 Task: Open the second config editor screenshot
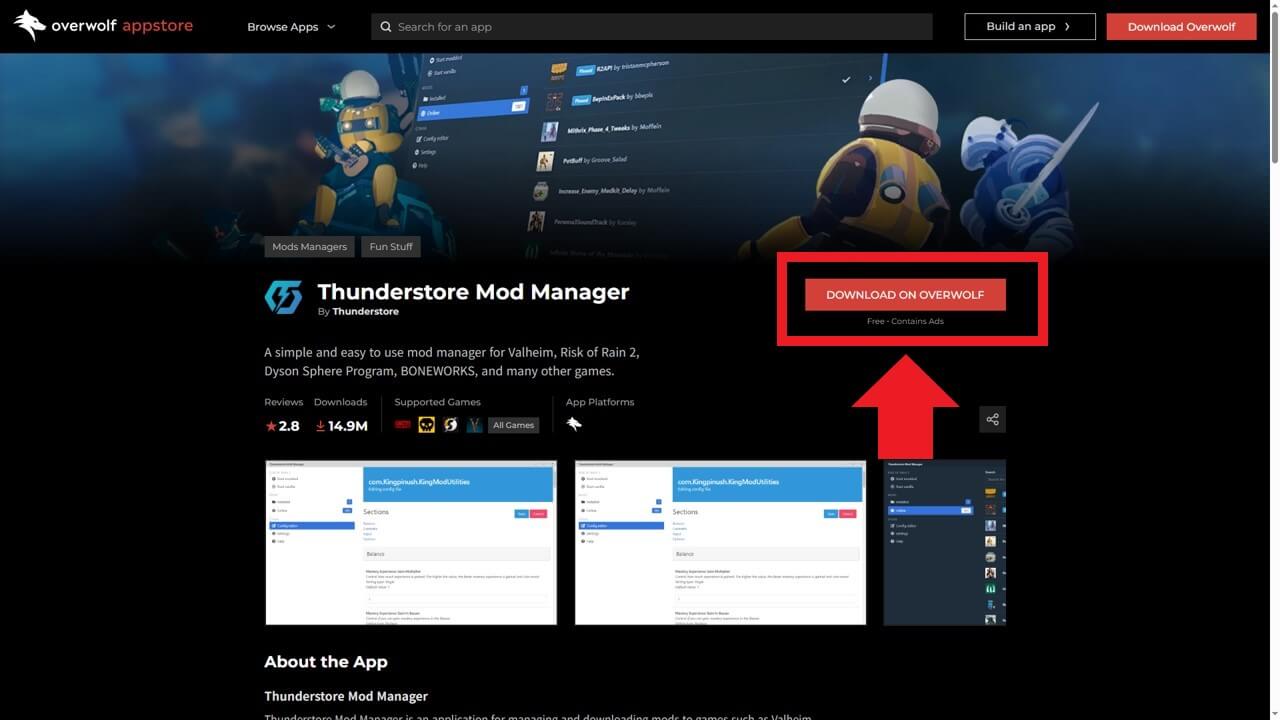(721, 543)
